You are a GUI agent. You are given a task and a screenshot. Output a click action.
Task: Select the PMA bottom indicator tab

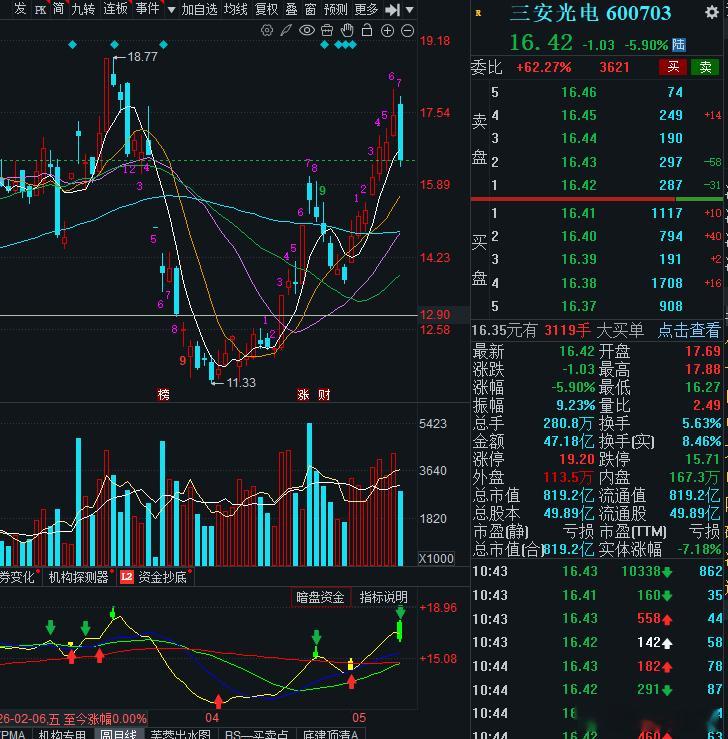click(13, 734)
